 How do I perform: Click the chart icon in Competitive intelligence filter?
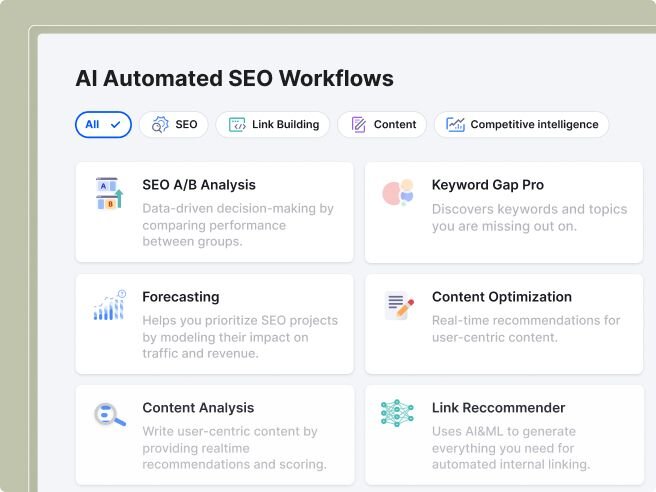[455, 125]
